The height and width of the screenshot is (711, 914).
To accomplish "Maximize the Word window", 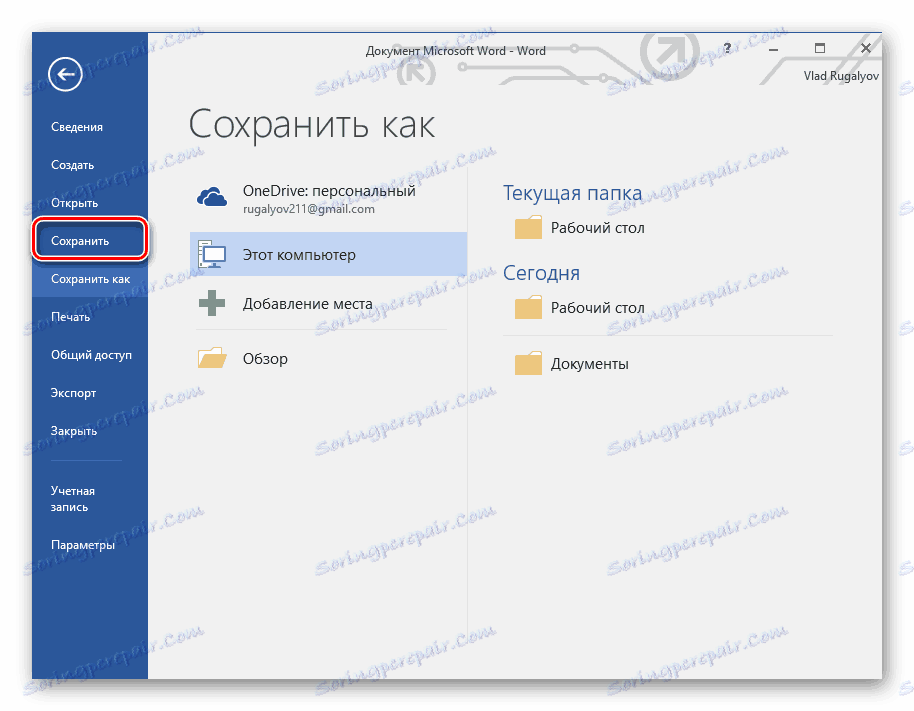I will (x=820, y=48).
